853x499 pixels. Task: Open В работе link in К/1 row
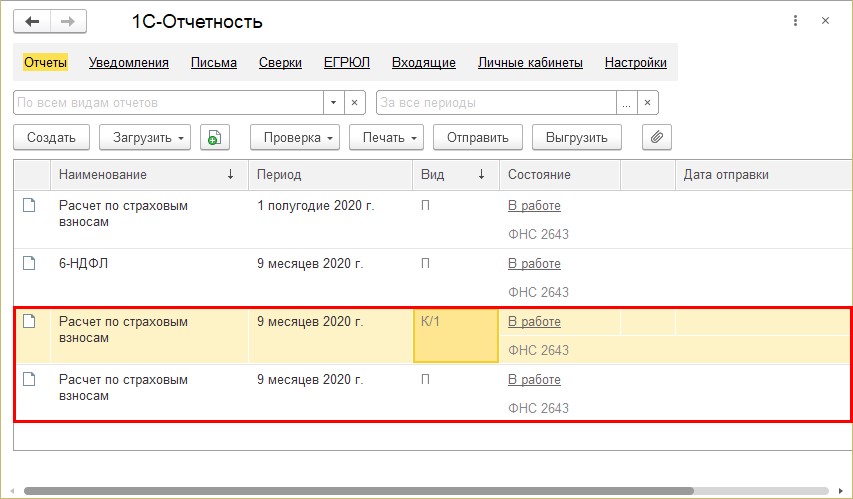click(x=534, y=322)
